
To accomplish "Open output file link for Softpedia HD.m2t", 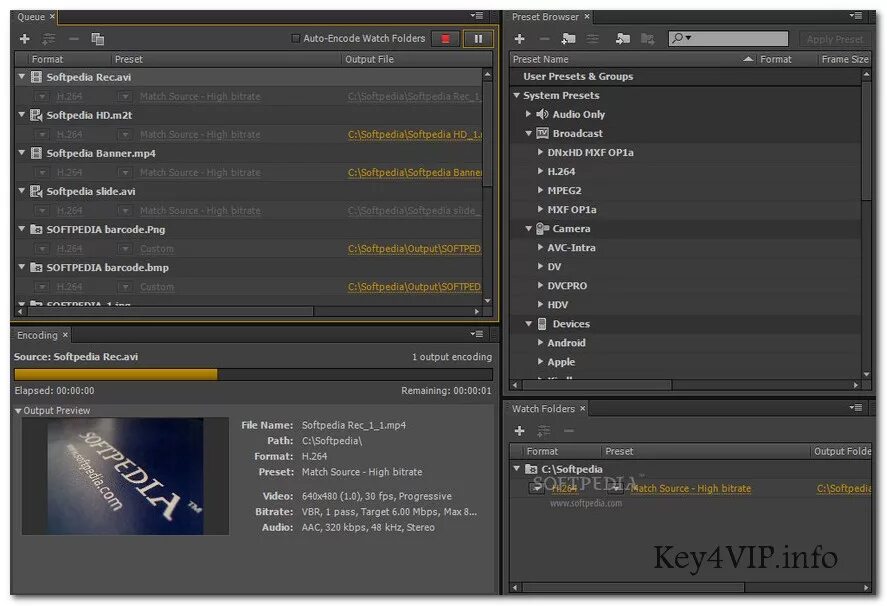I will pyautogui.click(x=415, y=134).
